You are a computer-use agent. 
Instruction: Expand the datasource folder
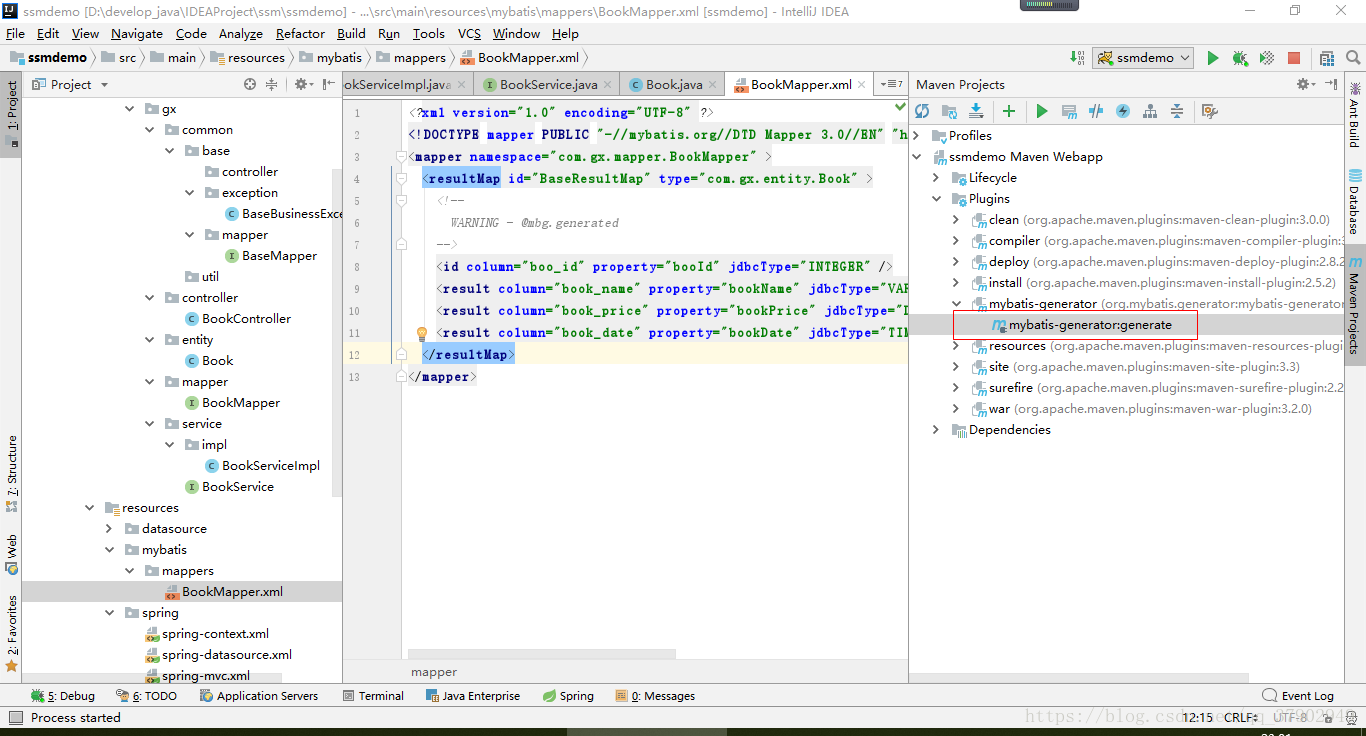coord(110,529)
